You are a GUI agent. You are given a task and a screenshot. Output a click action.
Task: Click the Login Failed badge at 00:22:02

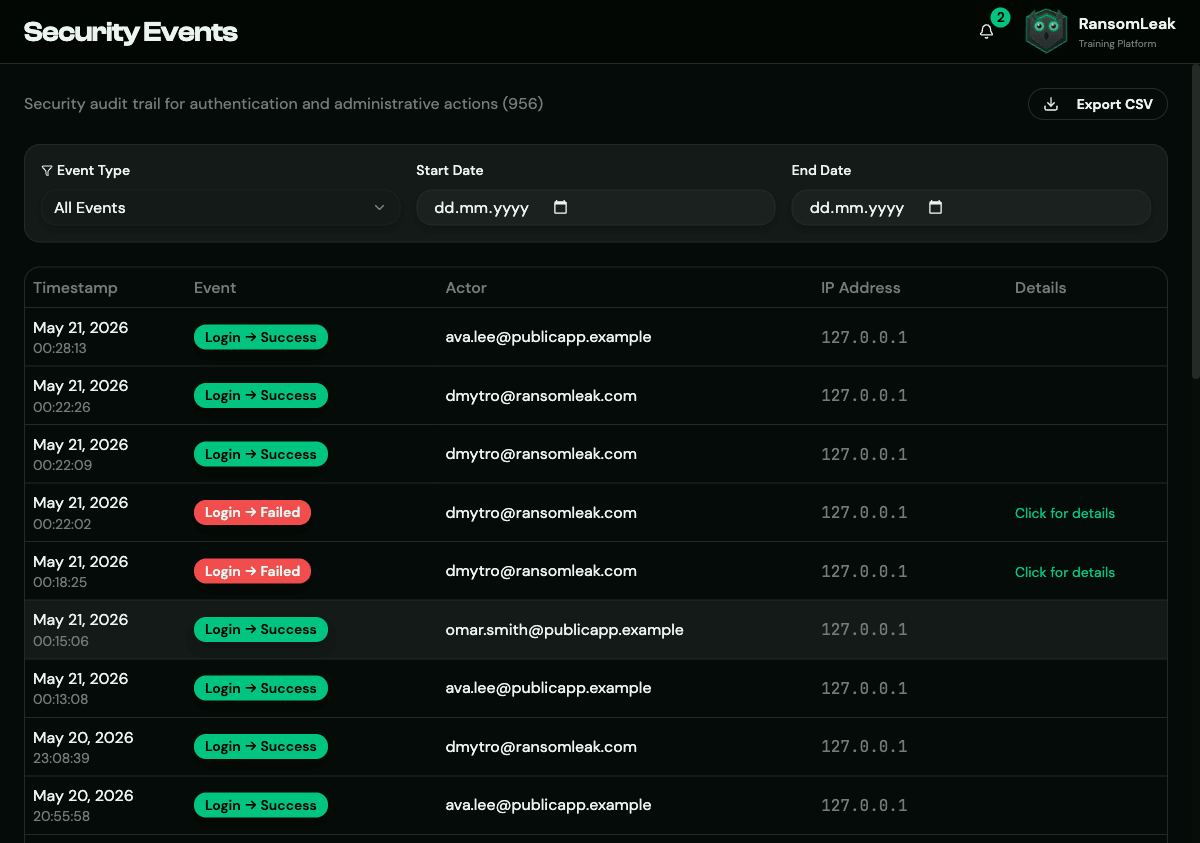[x=253, y=512]
